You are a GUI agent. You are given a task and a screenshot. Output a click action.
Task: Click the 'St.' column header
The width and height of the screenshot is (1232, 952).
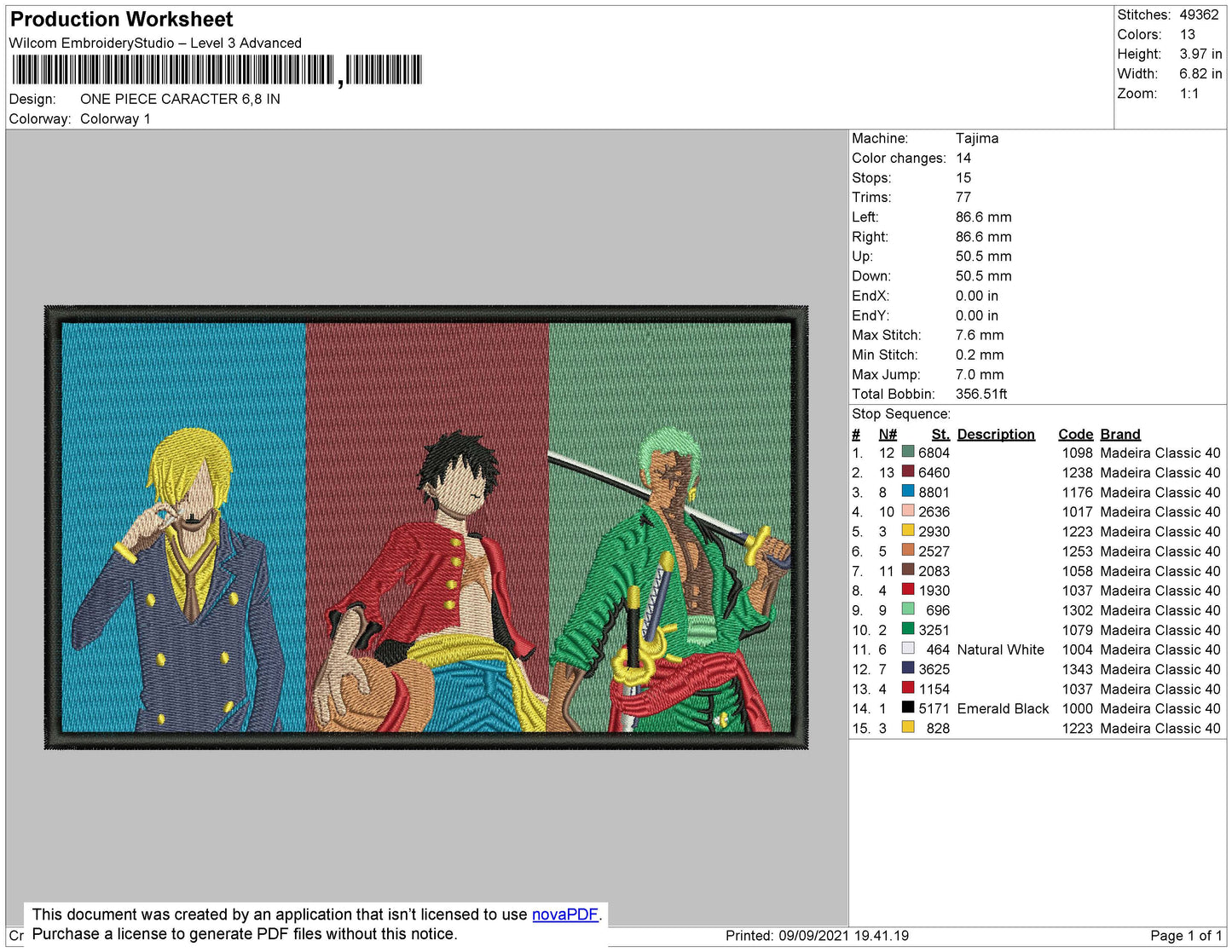tap(940, 434)
